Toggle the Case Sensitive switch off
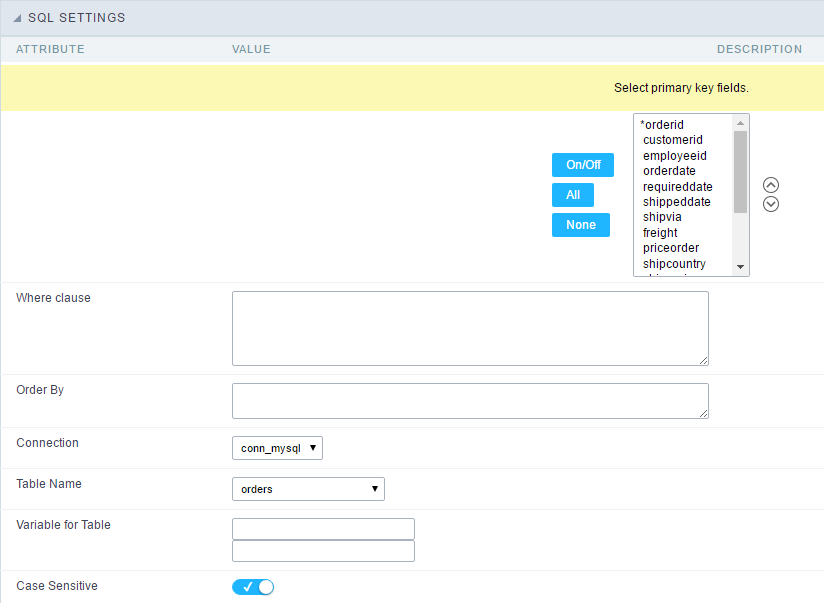 click(x=252, y=587)
